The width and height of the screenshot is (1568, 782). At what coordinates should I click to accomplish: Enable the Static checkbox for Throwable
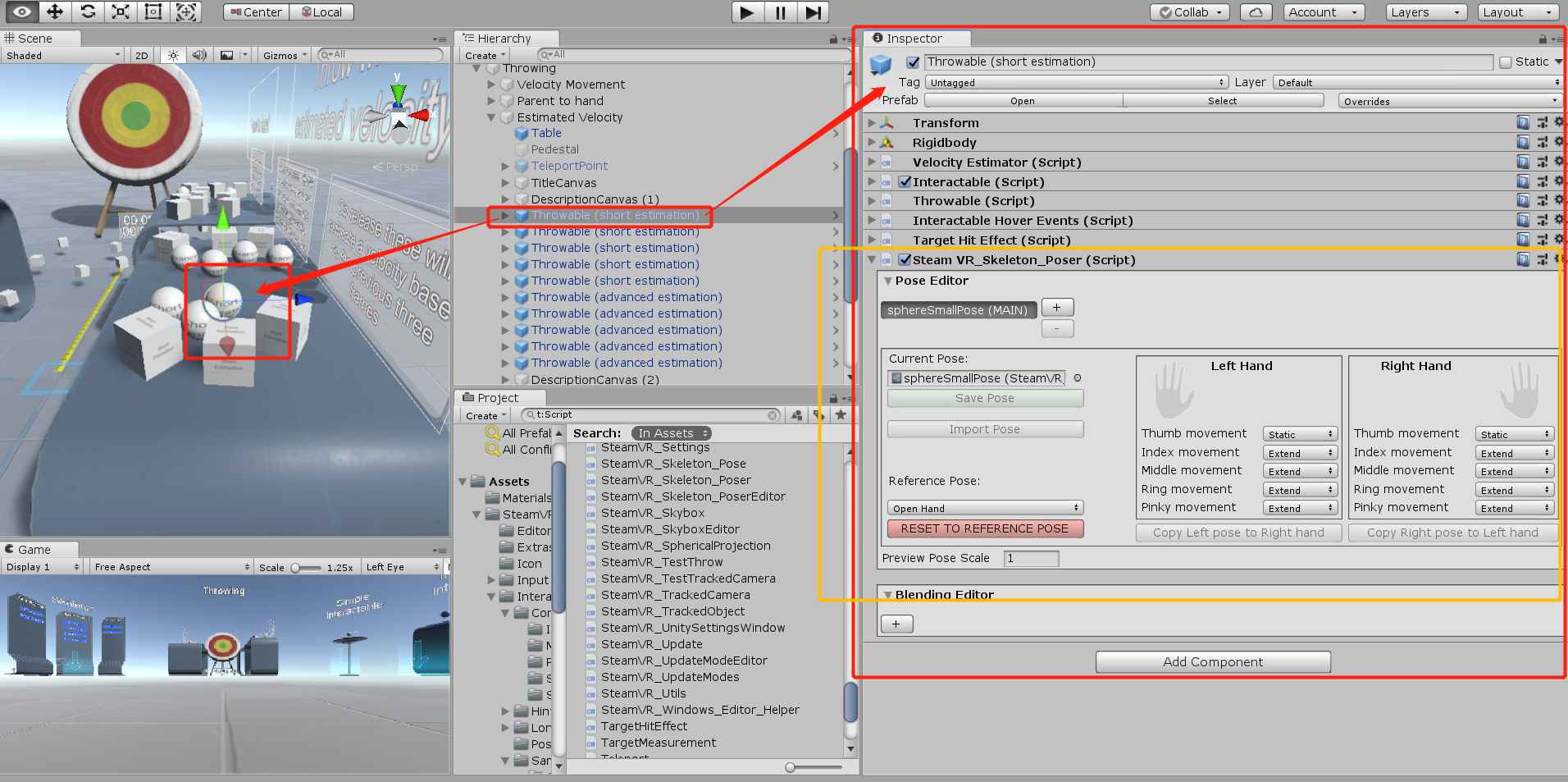click(x=1506, y=62)
